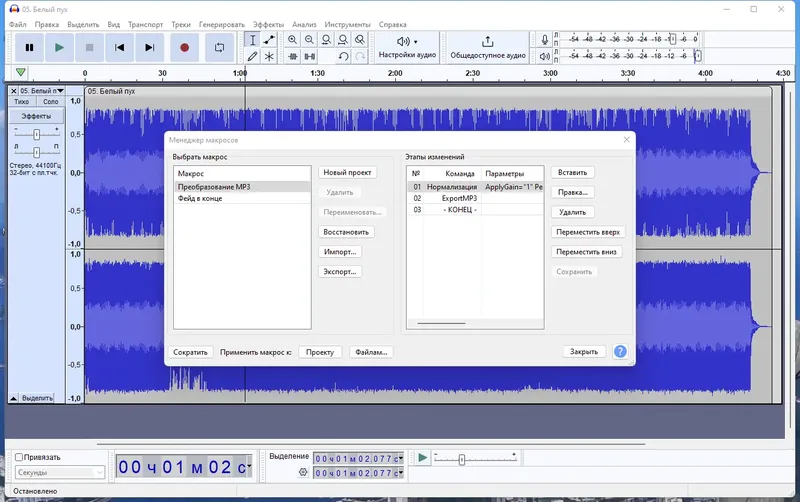Select the Envelope tool
The image size is (800, 502).
pos(269,40)
